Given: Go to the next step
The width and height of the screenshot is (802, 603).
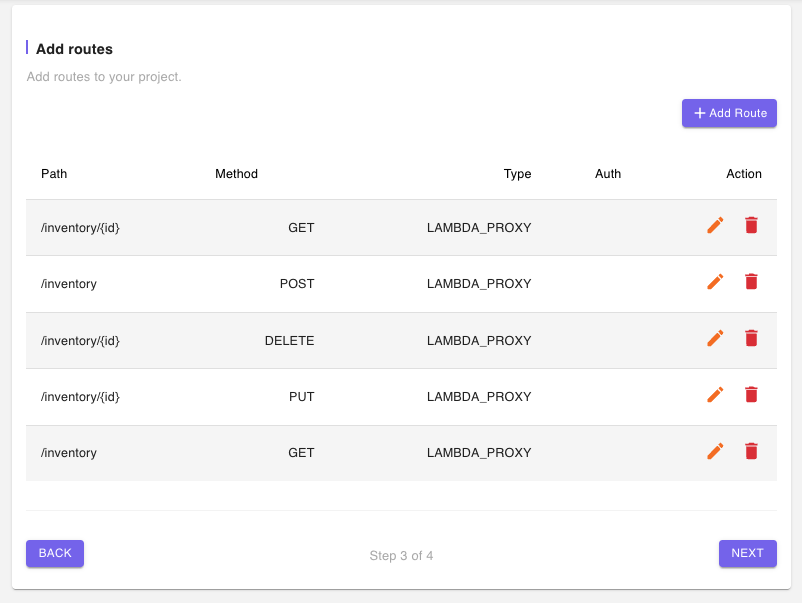Looking at the screenshot, I should (747, 553).
